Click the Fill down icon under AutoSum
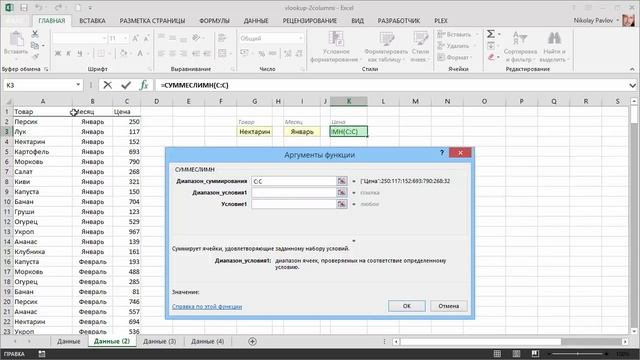The height and width of the screenshot is (360, 640). point(491,46)
